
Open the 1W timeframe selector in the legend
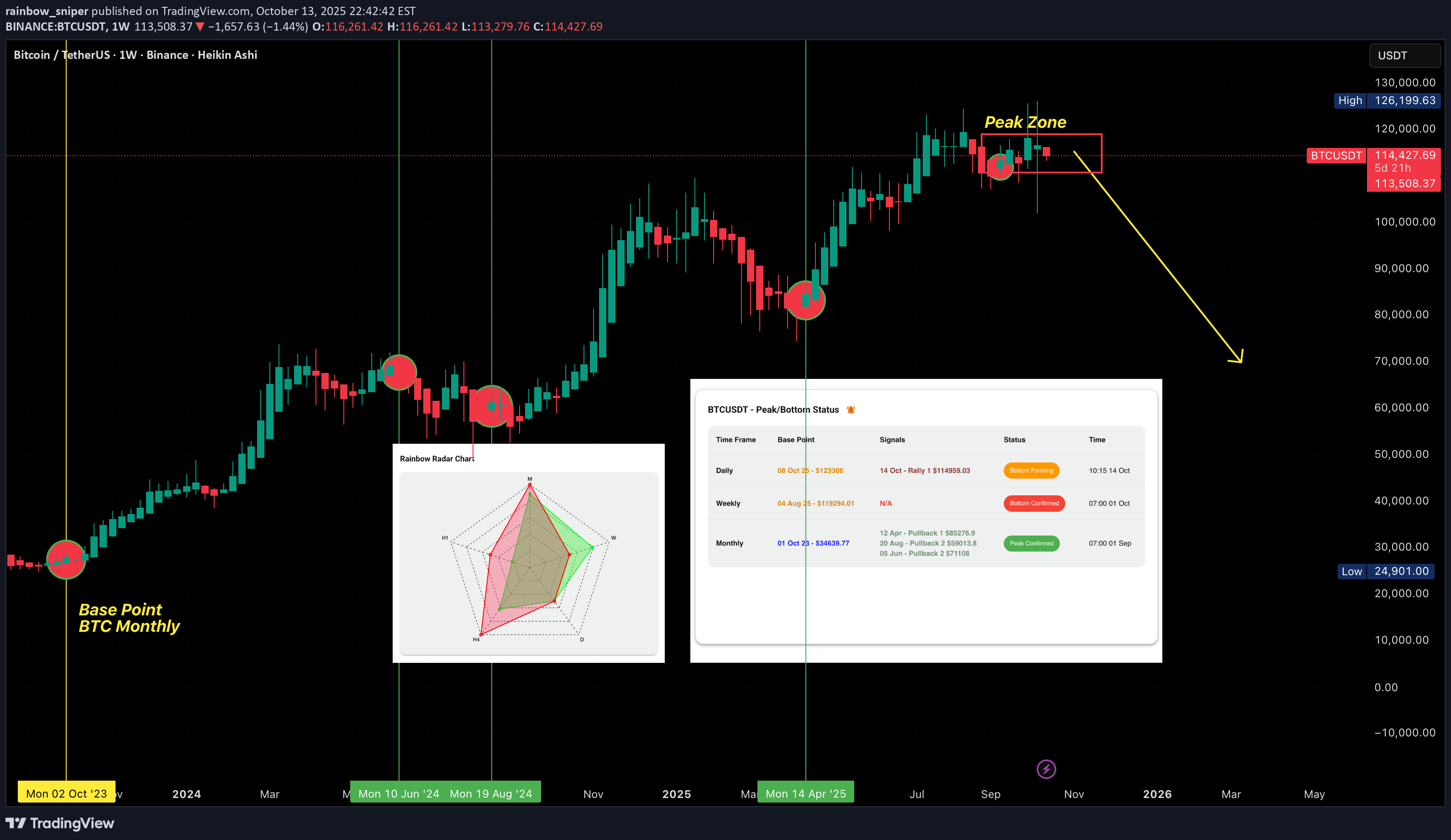tap(128, 55)
